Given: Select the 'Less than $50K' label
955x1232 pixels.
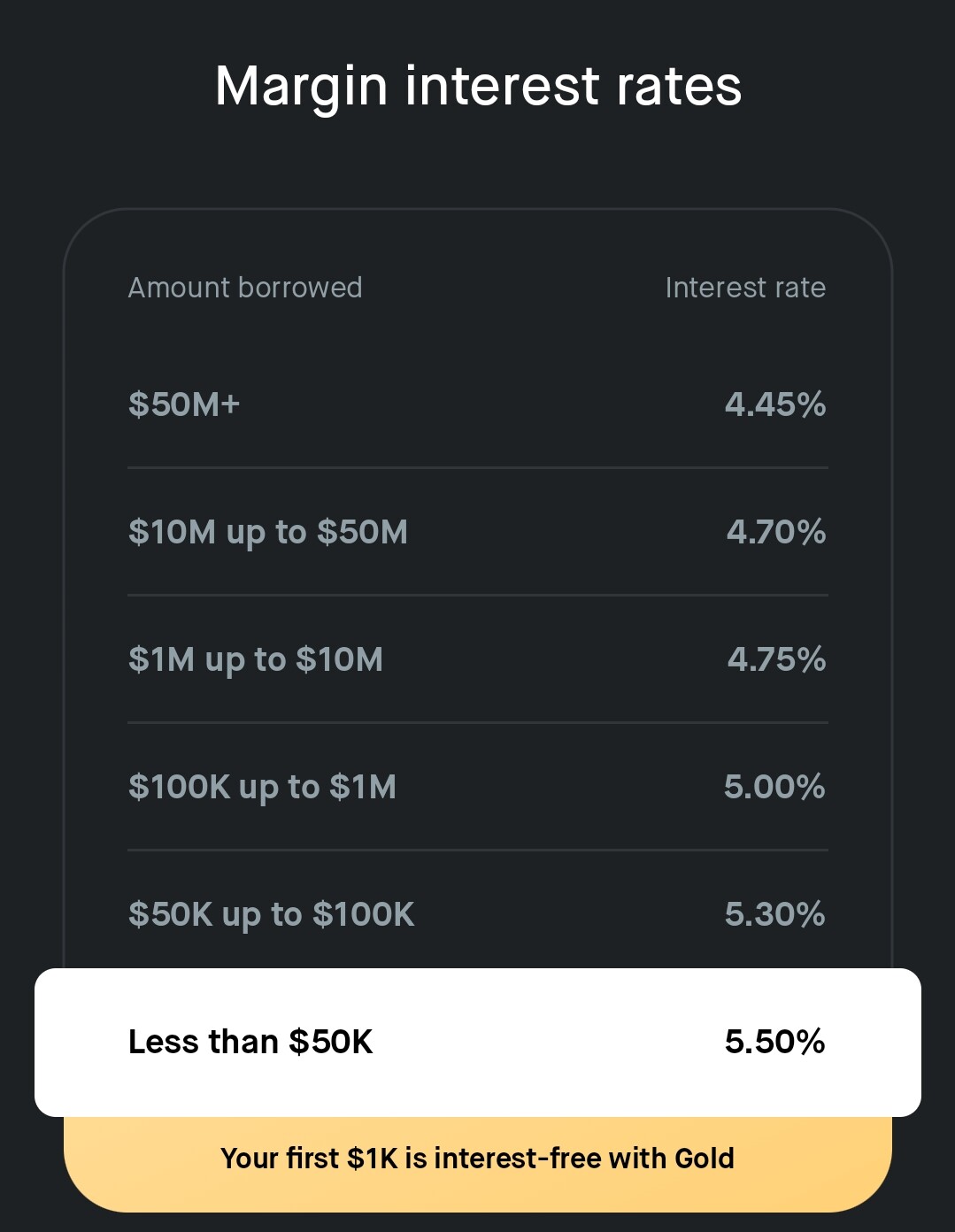Looking at the screenshot, I should pyautogui.click(x=250, y=1042).
